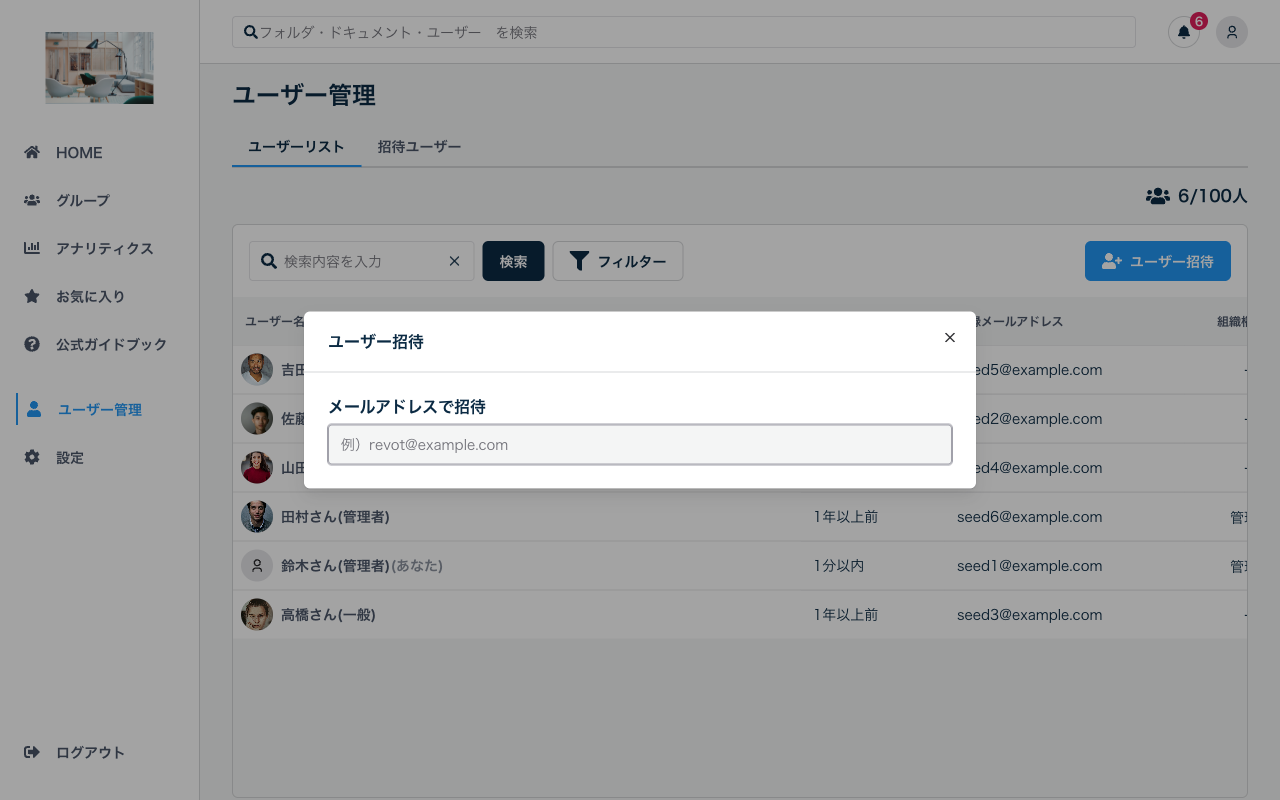The image size is (1280, 800).
Task: Click the ユーザー招待 invite button
Action: pyautogui.click(x=1157, y=260)
